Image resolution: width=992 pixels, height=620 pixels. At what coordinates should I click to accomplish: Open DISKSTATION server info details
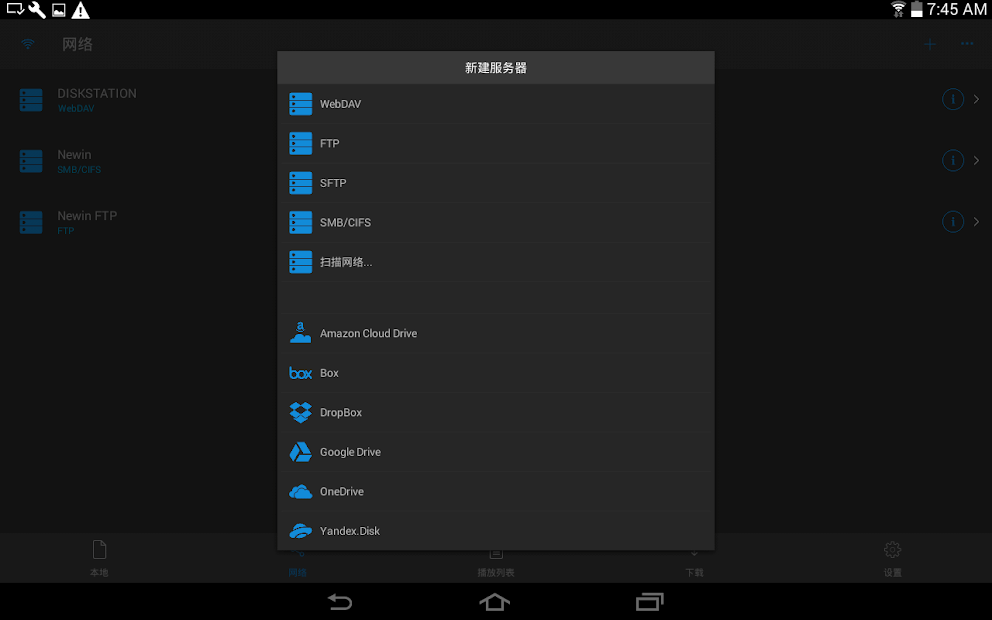[952, 99]
